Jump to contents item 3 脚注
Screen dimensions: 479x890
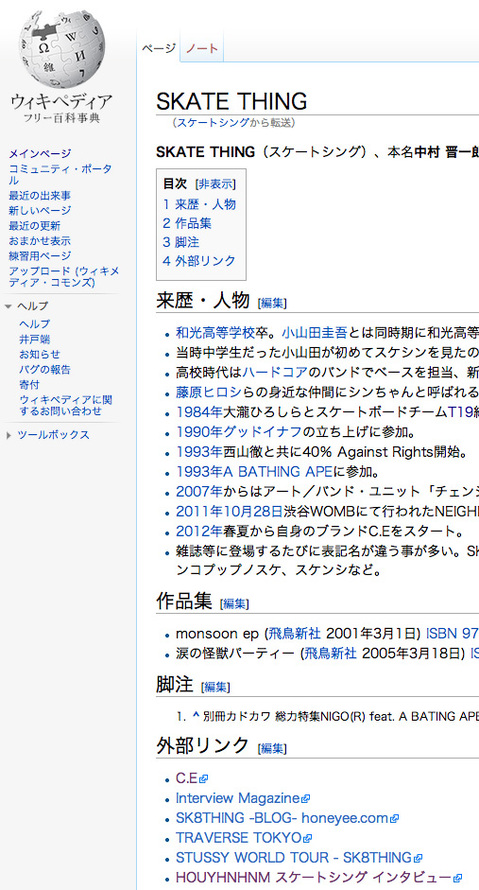point(181,242)
